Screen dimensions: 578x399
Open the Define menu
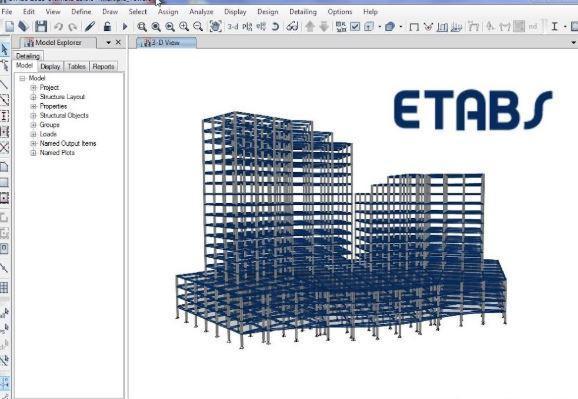click(x=81, y=12)
